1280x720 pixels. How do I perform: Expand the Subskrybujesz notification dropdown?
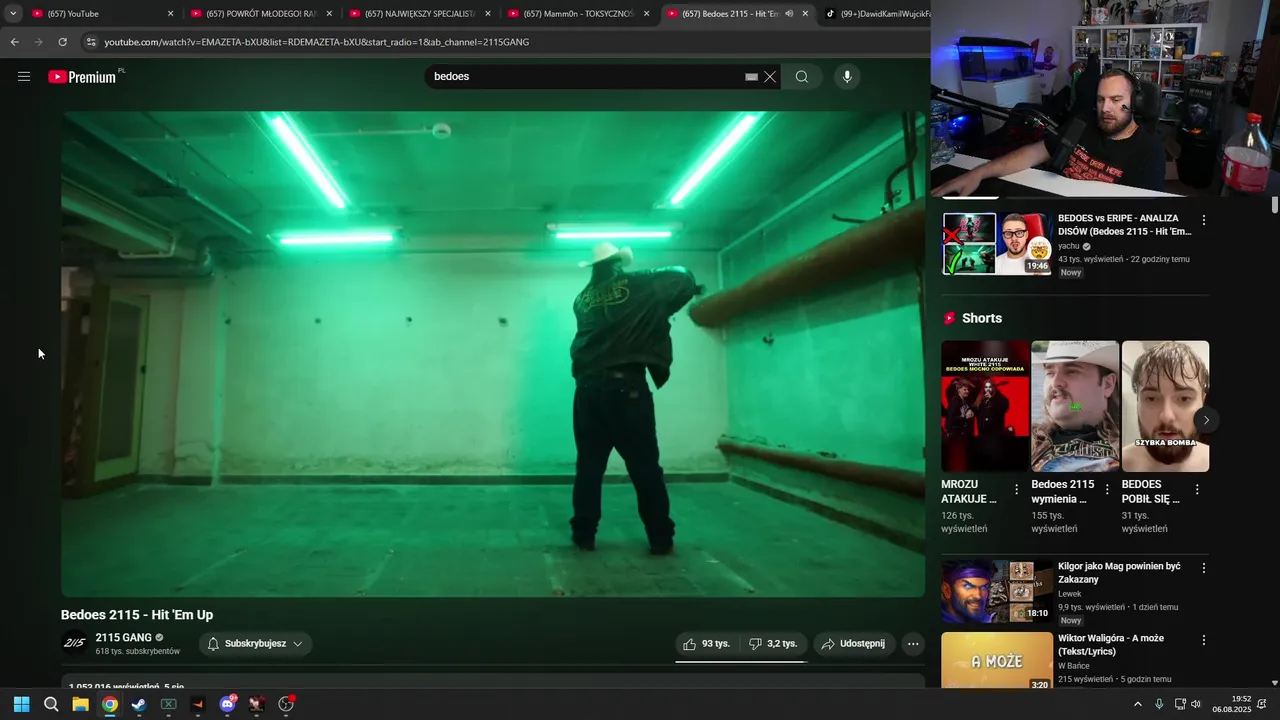[255, 644]
